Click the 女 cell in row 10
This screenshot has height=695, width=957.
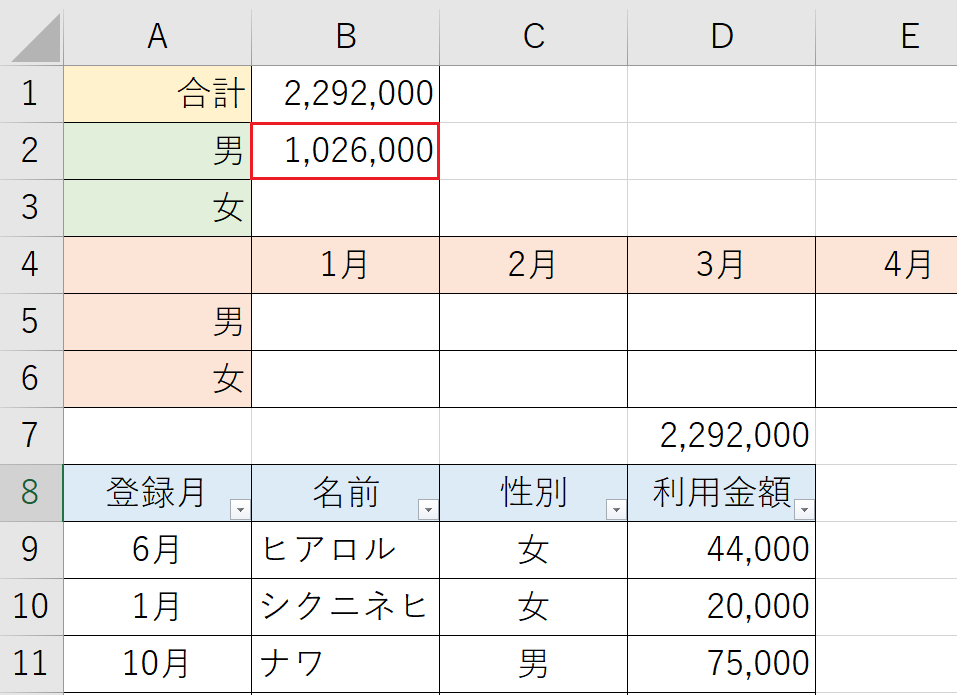tap(533, 607)
